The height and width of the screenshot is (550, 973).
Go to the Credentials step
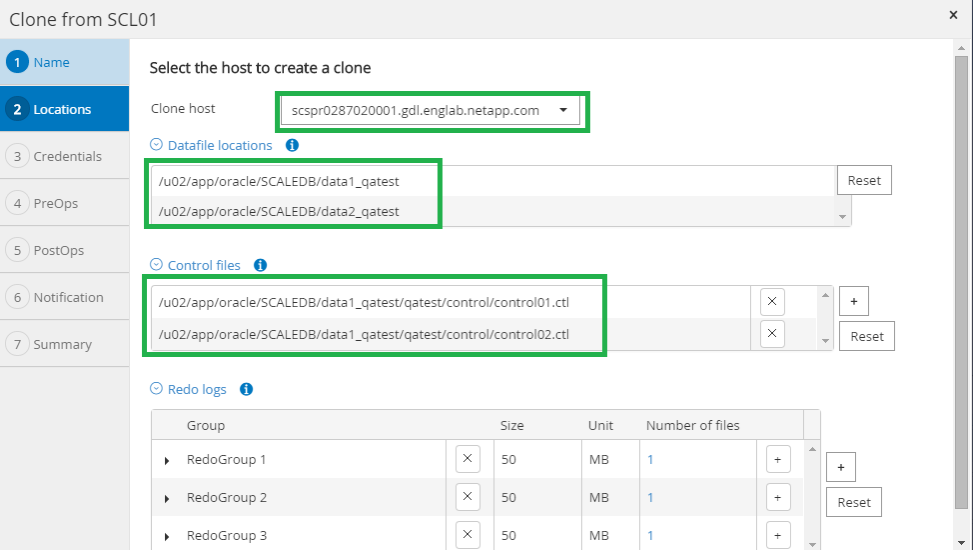(66, 156)
